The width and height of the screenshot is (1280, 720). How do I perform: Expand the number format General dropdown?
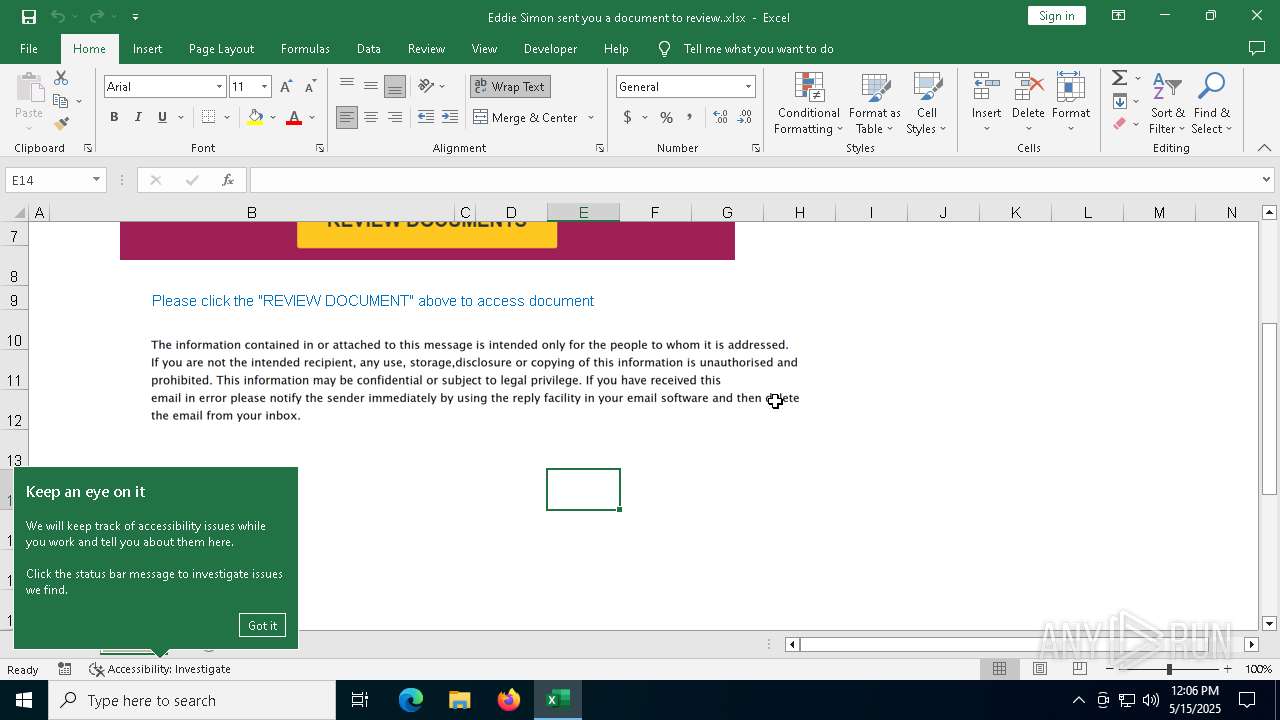tap(747, 87)
